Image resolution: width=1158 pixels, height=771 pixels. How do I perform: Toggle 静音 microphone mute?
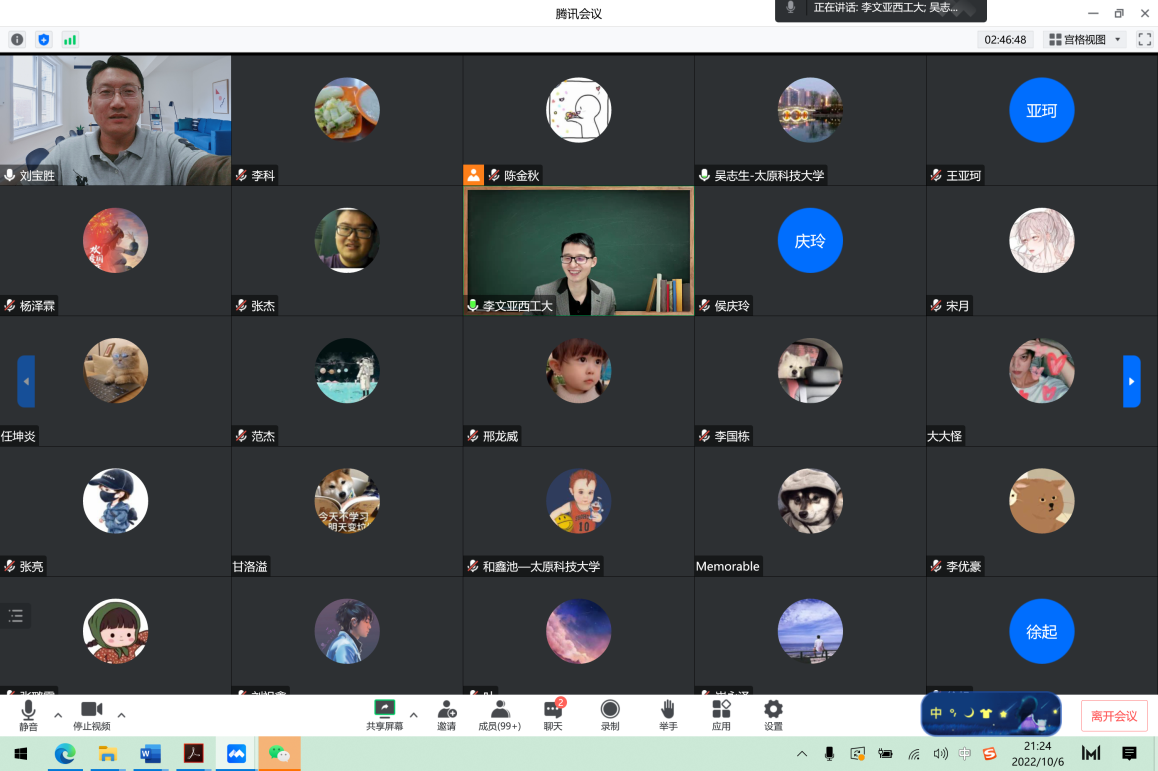tap(28, 714)
